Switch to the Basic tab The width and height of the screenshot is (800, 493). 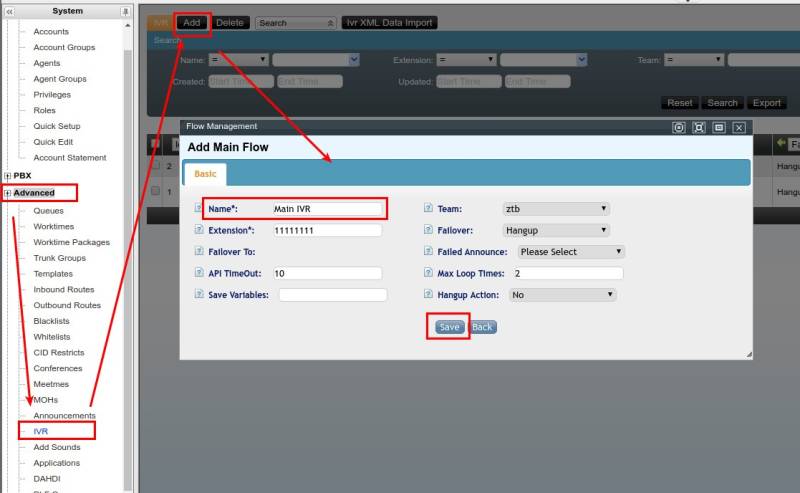[205, 173]
